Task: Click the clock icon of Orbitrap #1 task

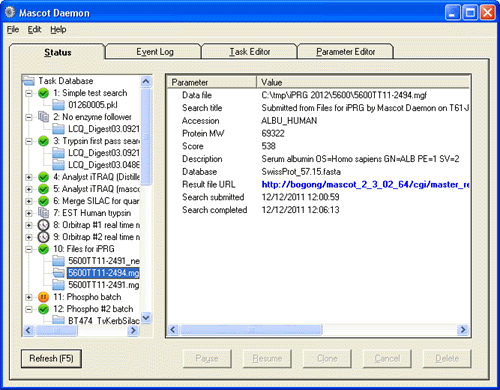Action: tap(43, 225)
